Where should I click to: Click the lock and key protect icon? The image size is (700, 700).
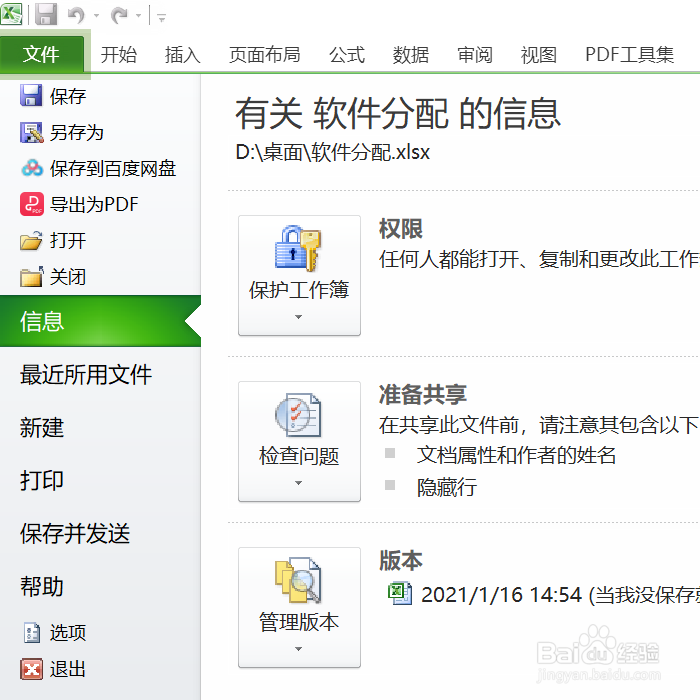[x=298, y=249]
